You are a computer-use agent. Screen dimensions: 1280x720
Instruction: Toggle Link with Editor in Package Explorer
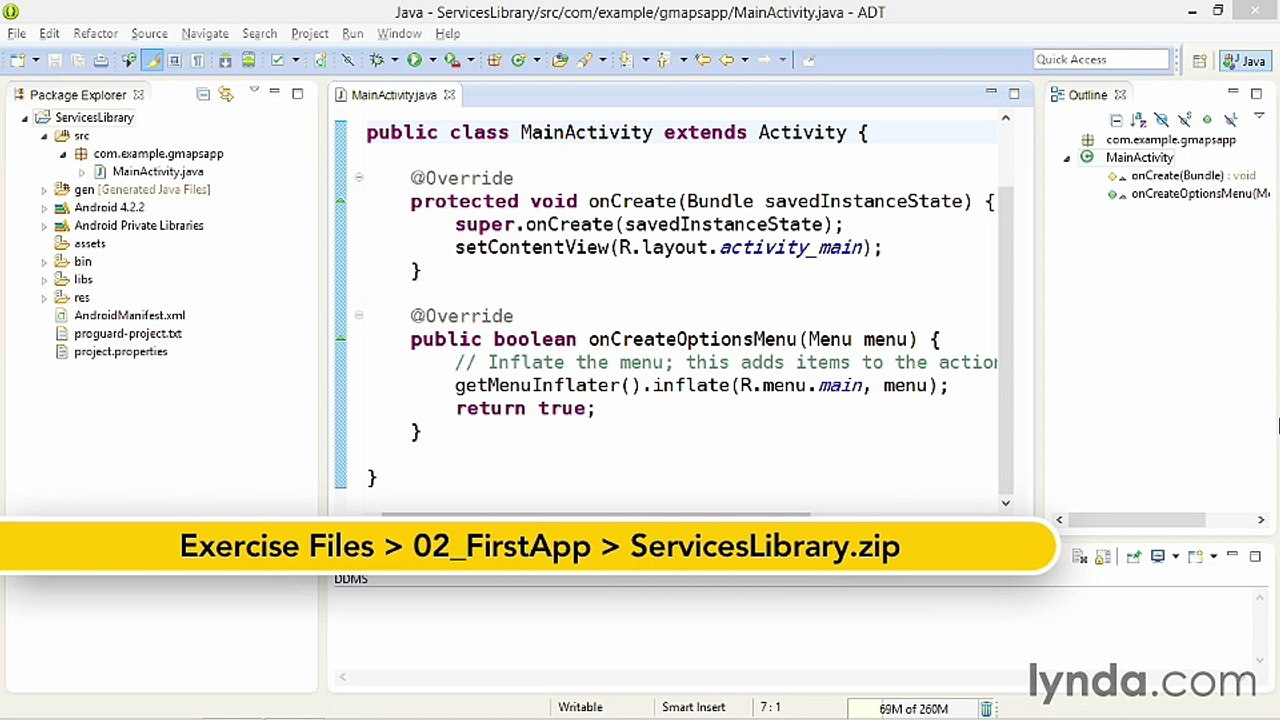[226, 94]
